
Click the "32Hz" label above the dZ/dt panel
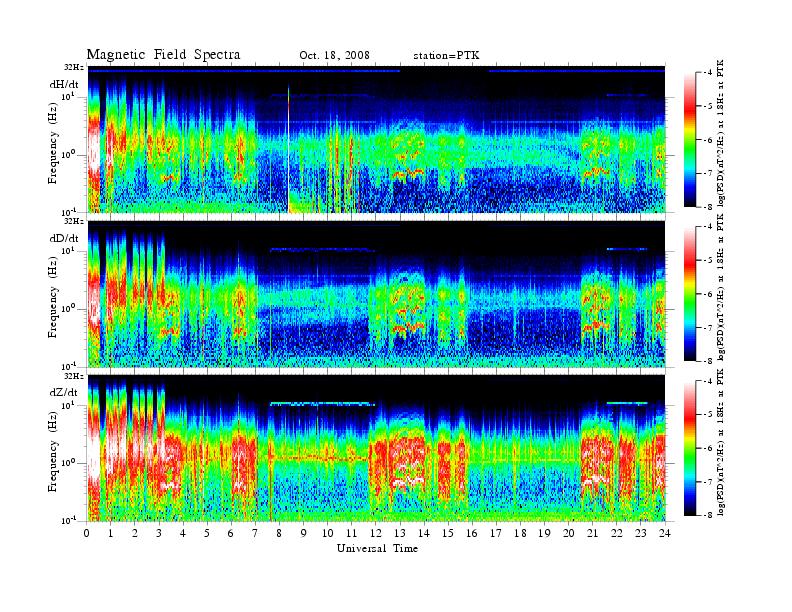(74, 376)
